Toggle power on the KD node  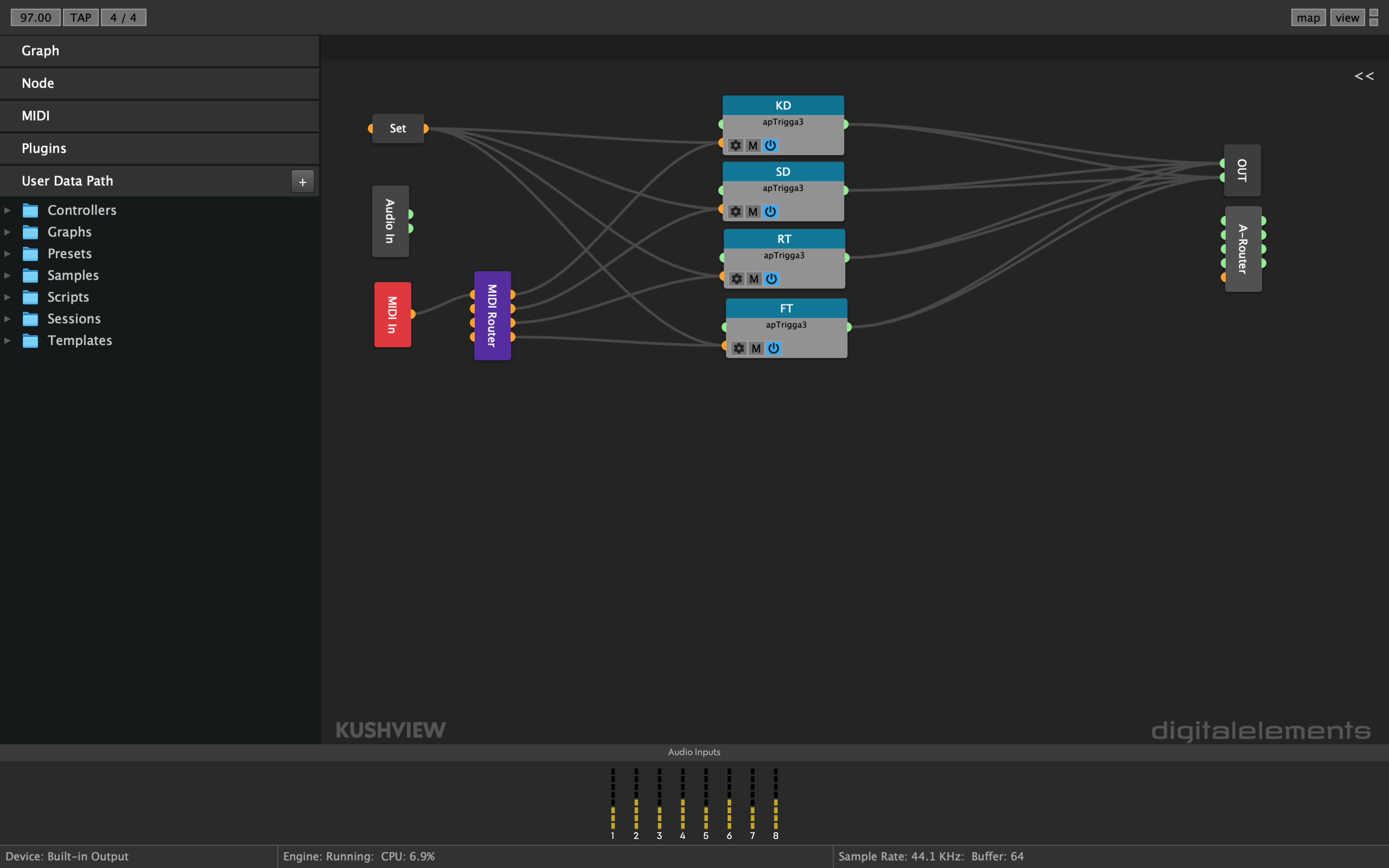pyautogui.click(x=771, y=145)
